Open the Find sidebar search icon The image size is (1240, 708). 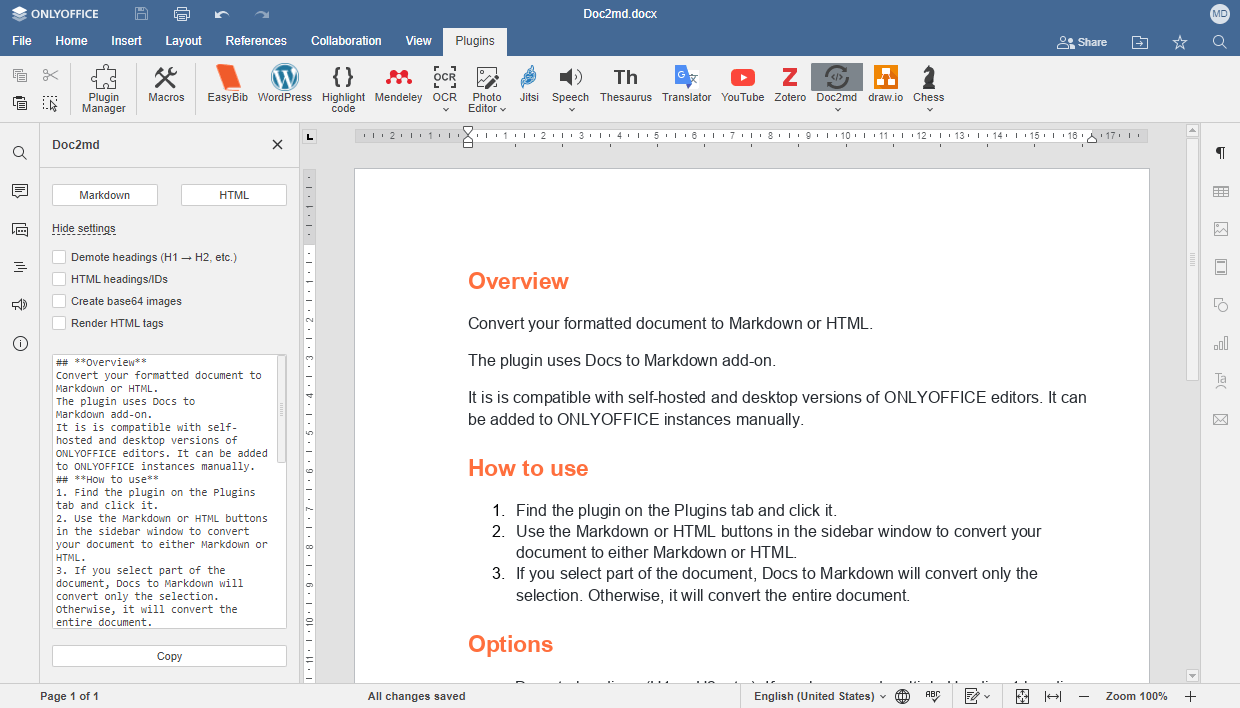(x=20, y=153)
